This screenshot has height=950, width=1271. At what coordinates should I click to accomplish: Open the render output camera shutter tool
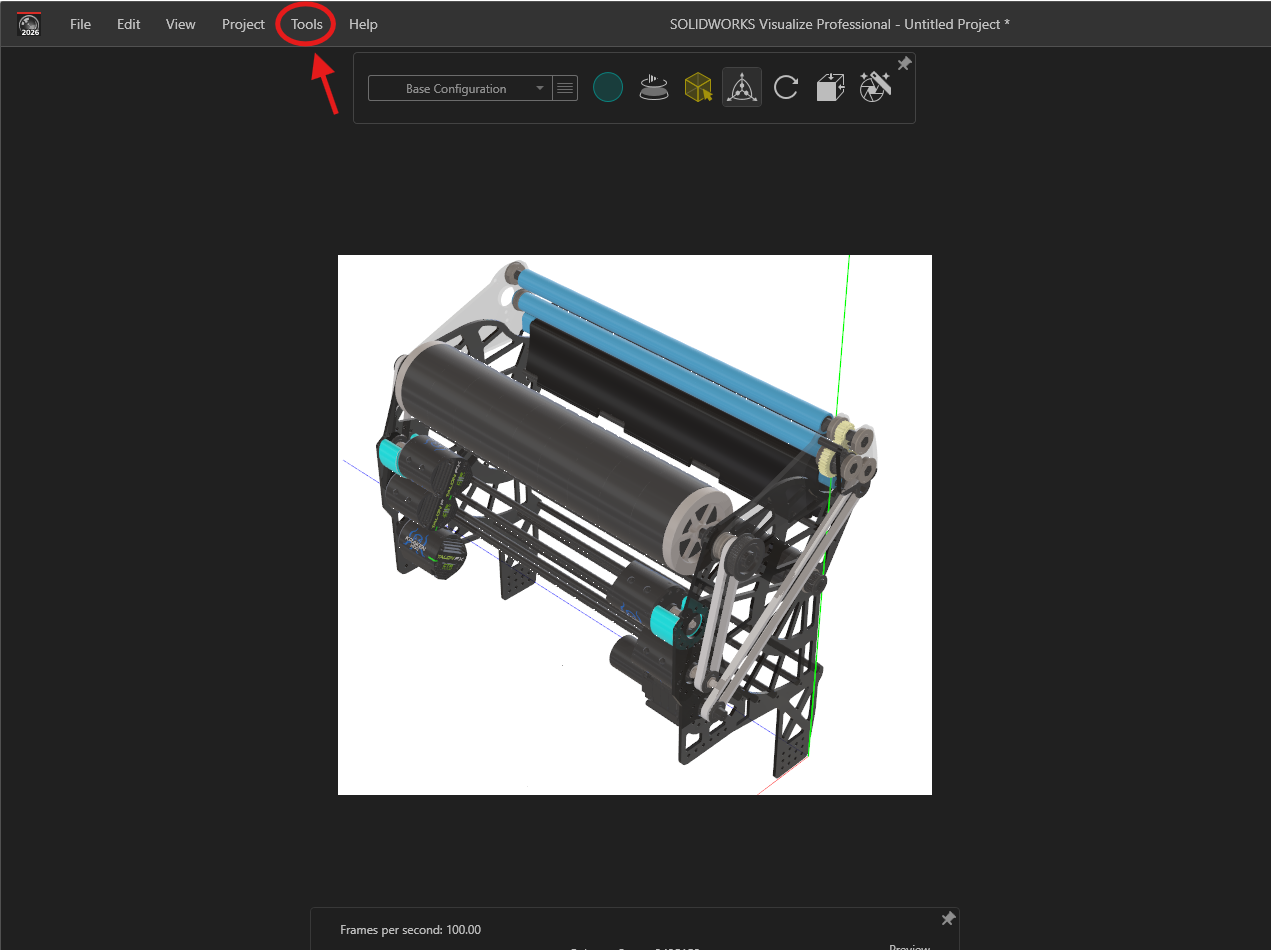[875, 87]
